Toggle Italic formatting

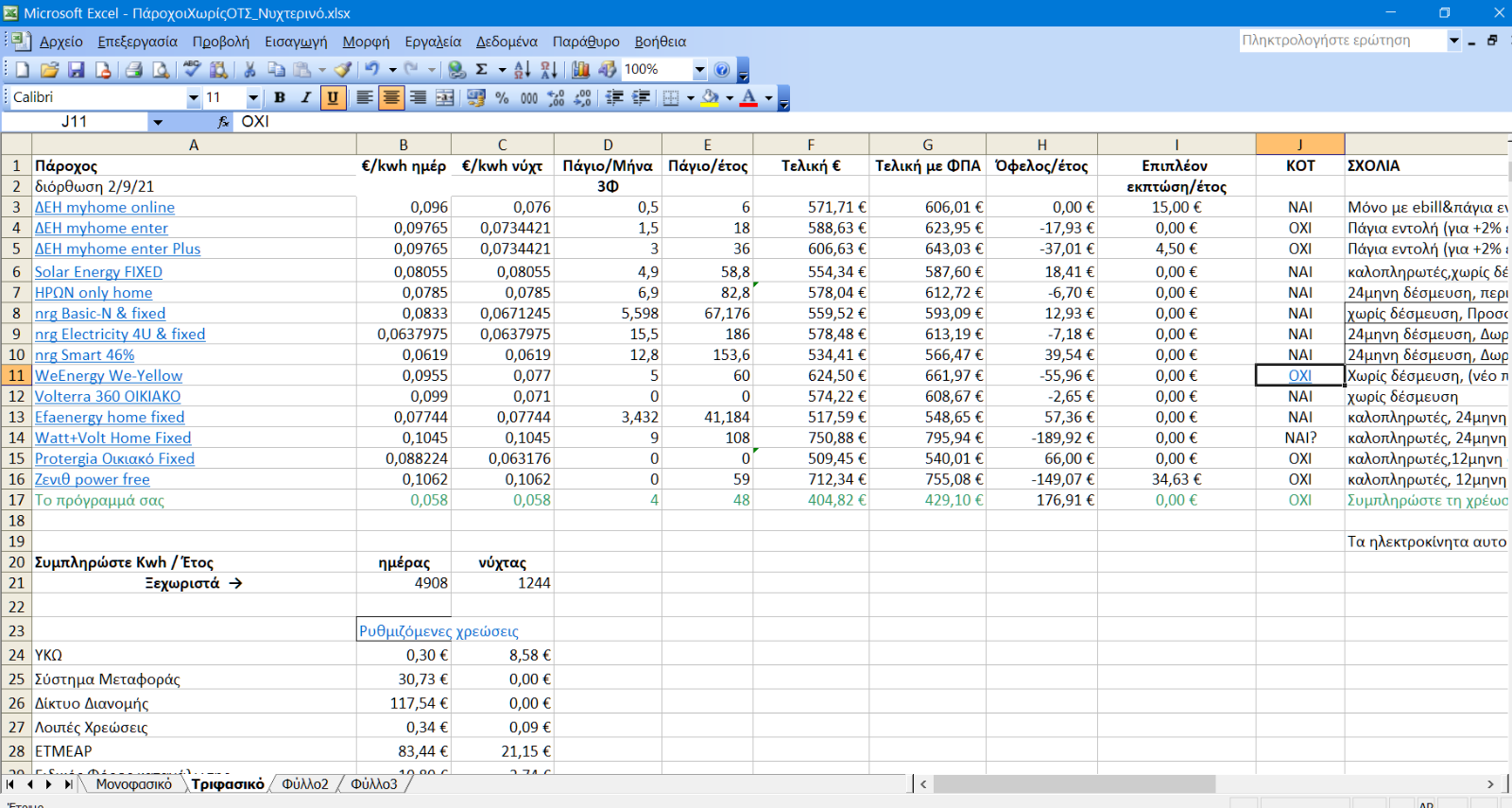306,97
